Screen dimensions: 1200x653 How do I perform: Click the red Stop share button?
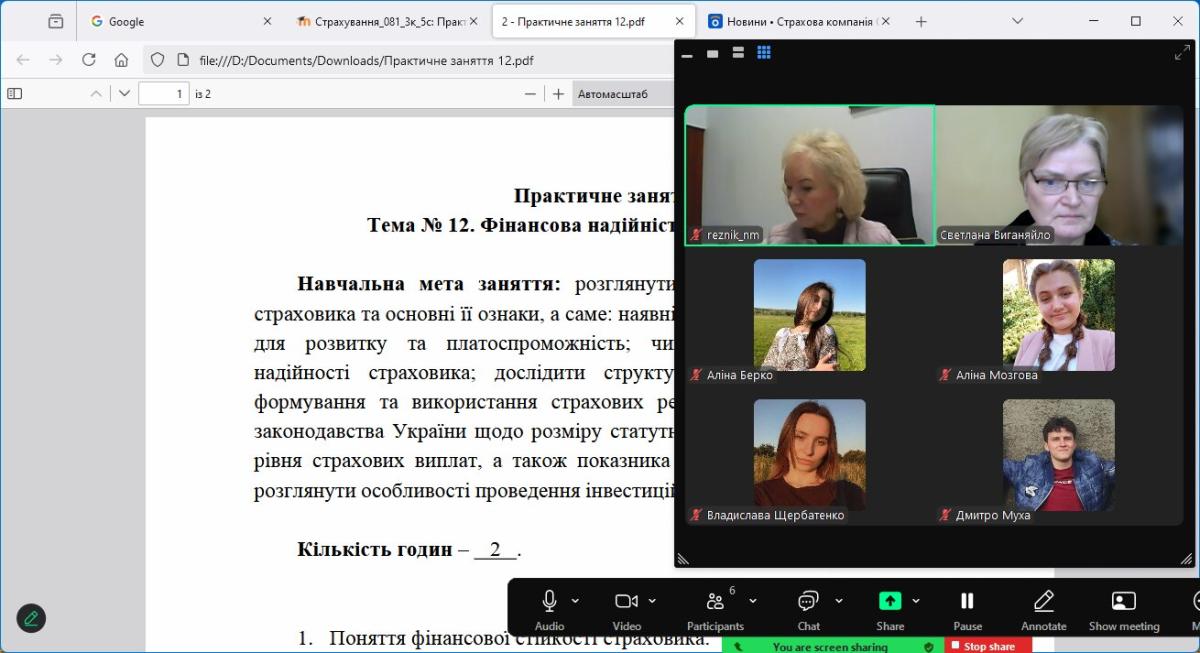click(988, 646)
